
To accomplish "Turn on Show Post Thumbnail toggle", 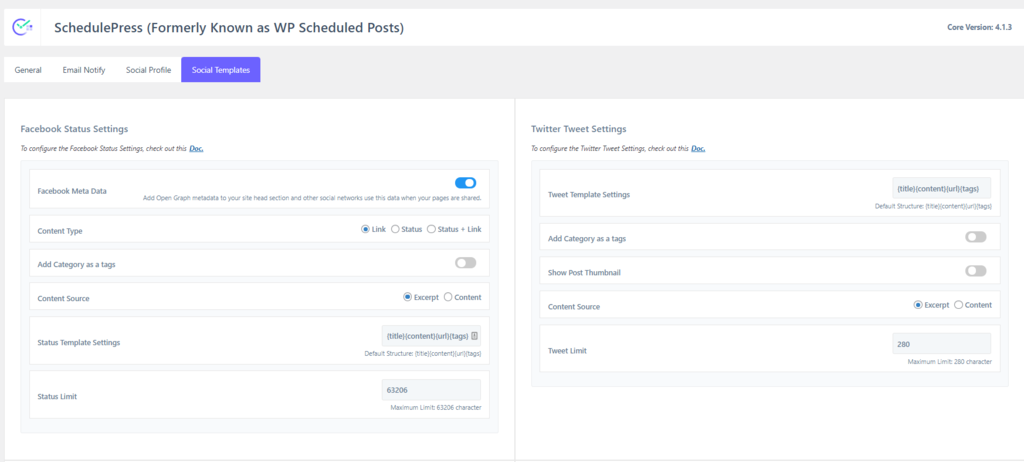I will point(975,271).
